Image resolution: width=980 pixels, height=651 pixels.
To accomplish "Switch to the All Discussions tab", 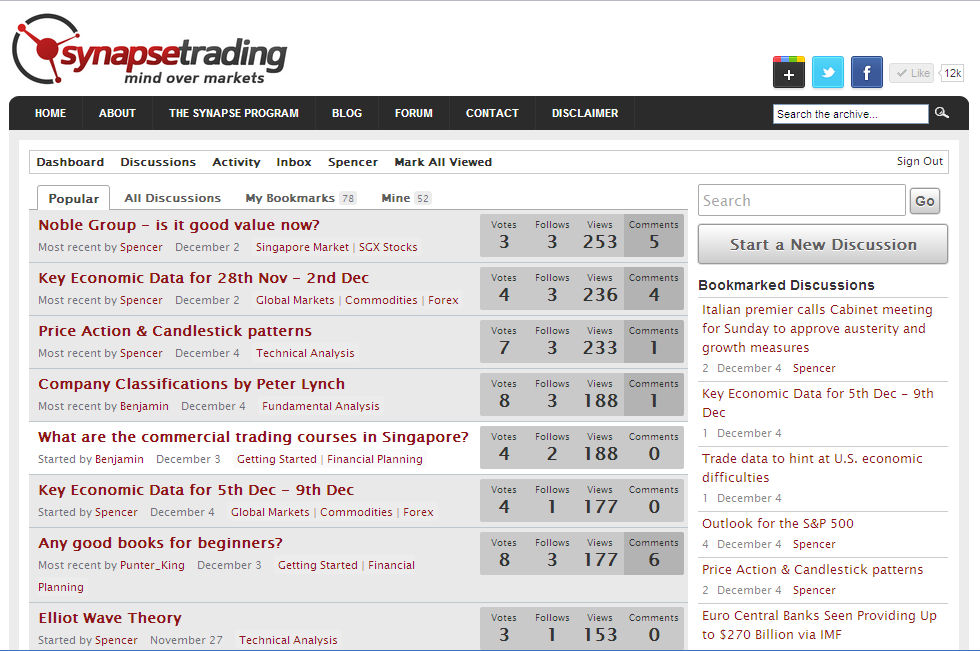I will pyautogui.click(x=172, y=198).
